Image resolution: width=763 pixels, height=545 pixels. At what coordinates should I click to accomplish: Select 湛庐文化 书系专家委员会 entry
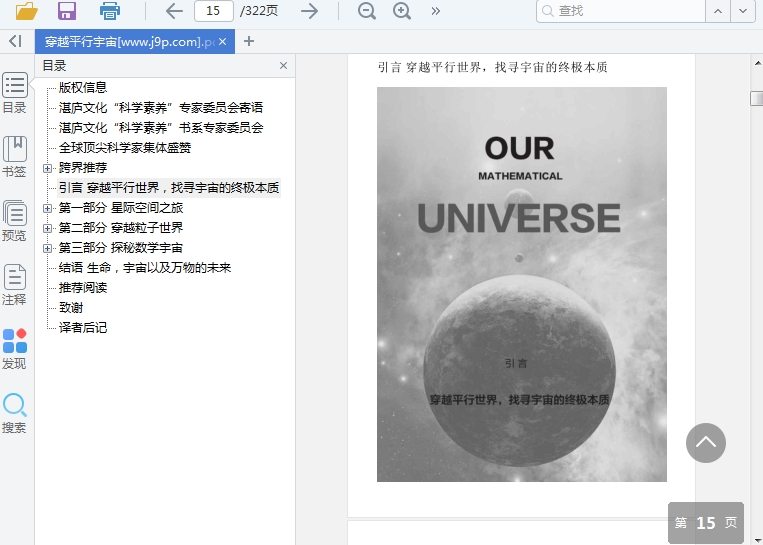161,127
